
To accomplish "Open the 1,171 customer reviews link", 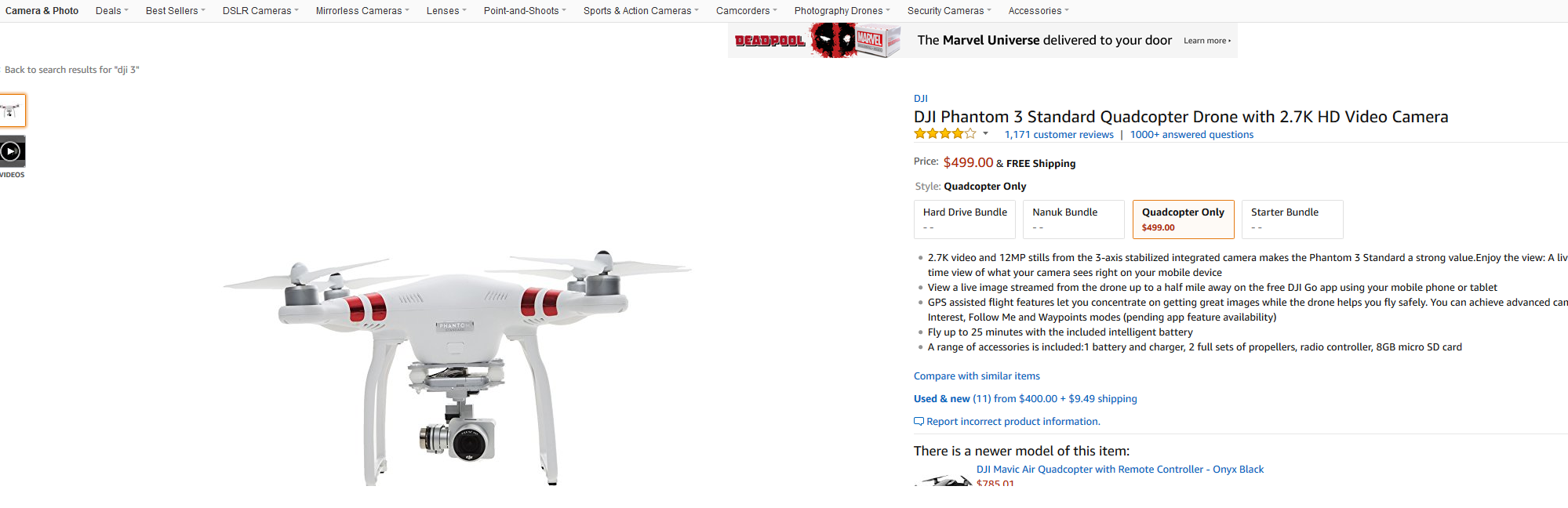I will pyautogui.click(x=1059, y=135).
